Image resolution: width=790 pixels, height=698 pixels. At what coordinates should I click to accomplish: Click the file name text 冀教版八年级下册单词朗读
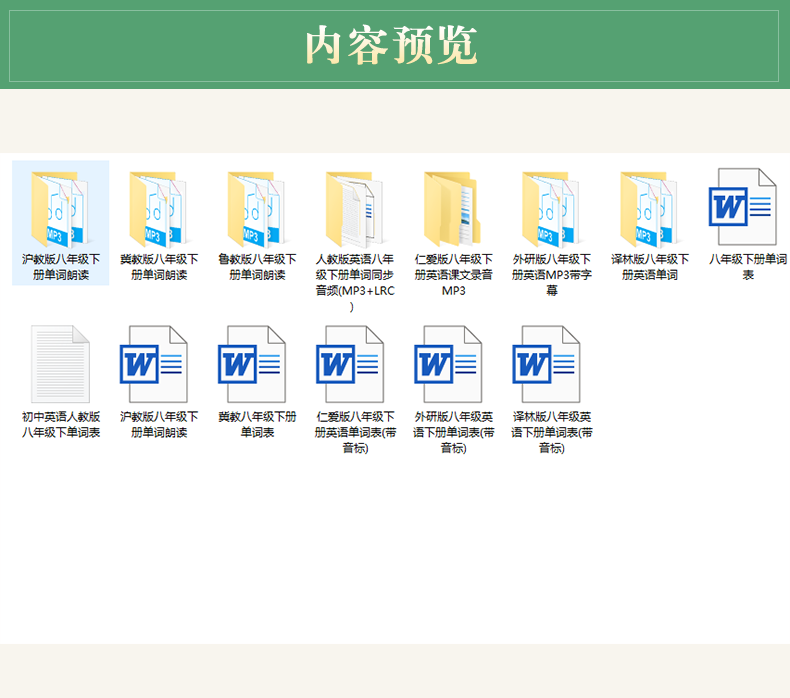coord(159,267)
